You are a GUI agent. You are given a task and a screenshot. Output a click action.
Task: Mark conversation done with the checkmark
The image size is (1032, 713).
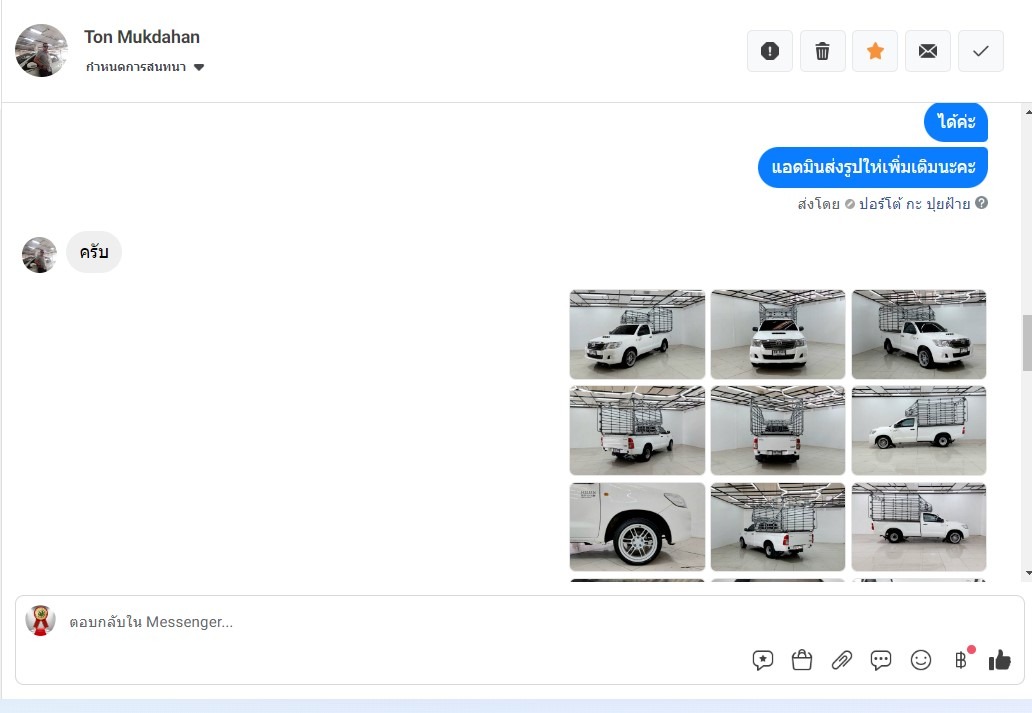pyautogui.click(x=981, y=51)
